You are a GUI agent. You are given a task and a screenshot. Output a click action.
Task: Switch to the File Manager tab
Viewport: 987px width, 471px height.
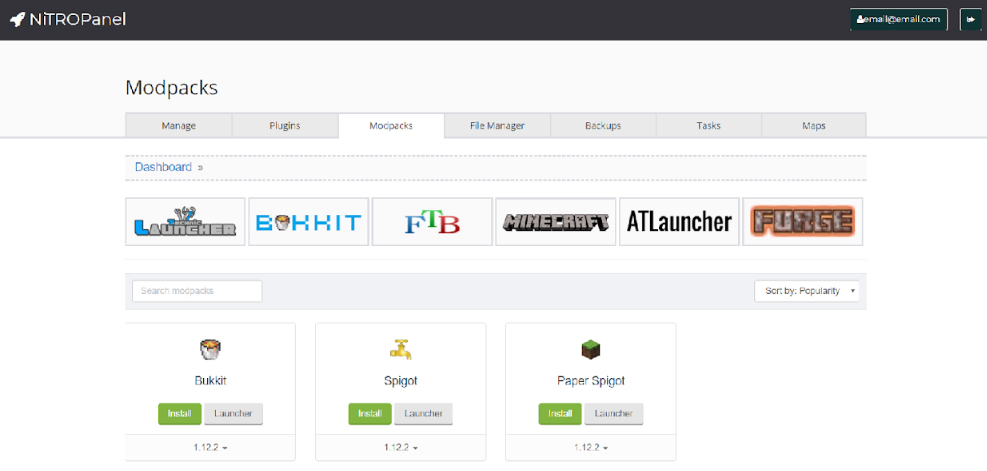(497, 126)
